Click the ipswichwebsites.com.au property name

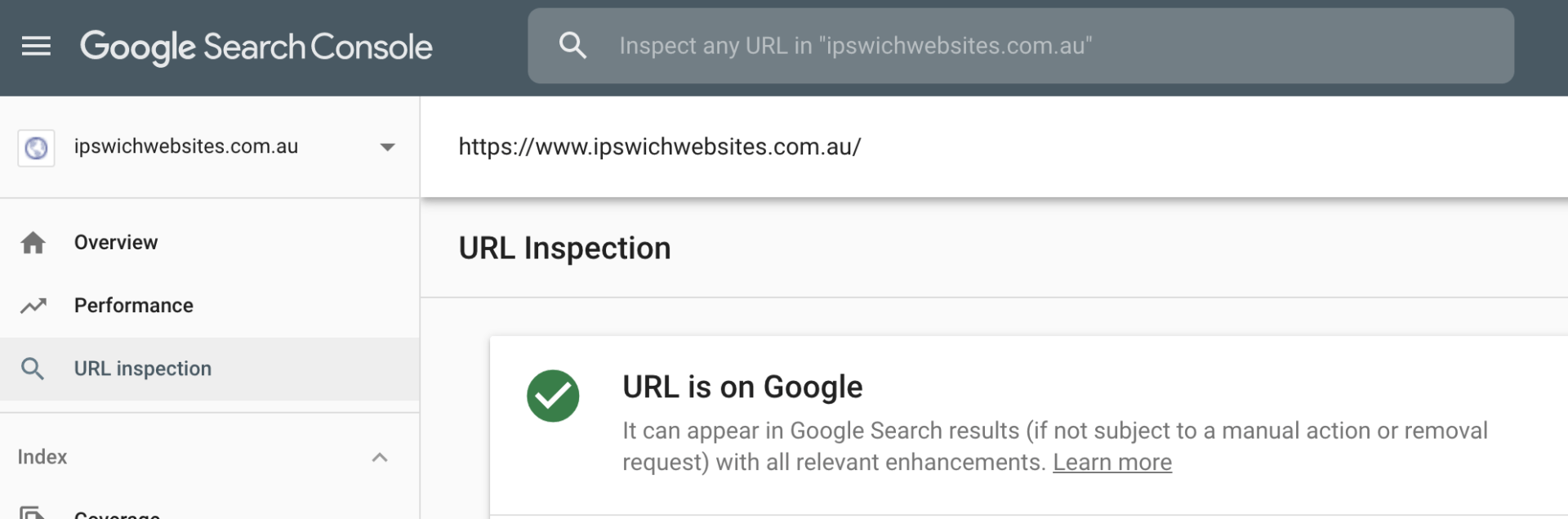186,146
